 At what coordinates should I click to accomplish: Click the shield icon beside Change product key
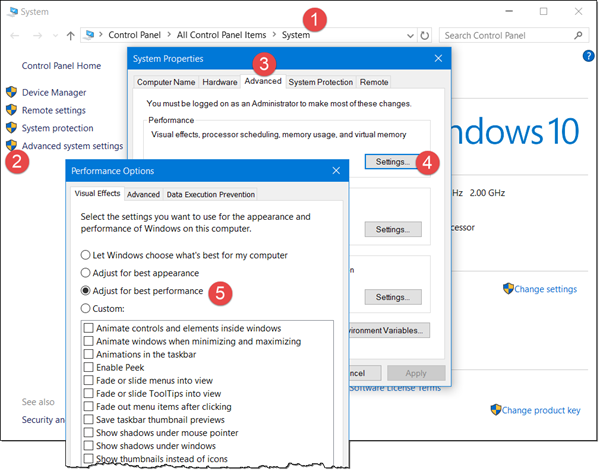click(496, 410)
